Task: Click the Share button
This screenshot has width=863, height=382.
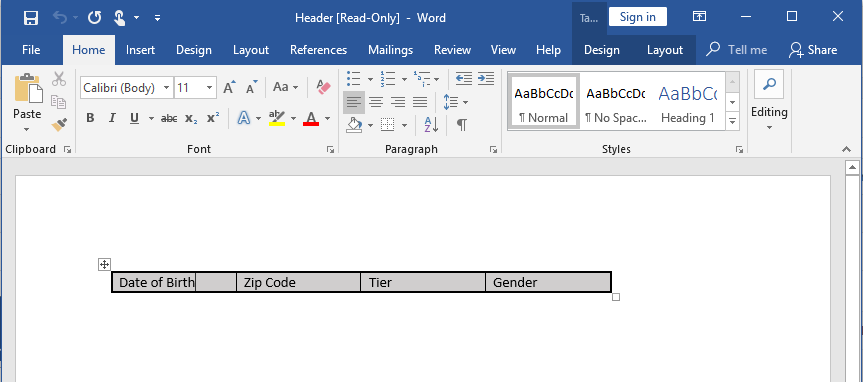Action: point(813,50)
